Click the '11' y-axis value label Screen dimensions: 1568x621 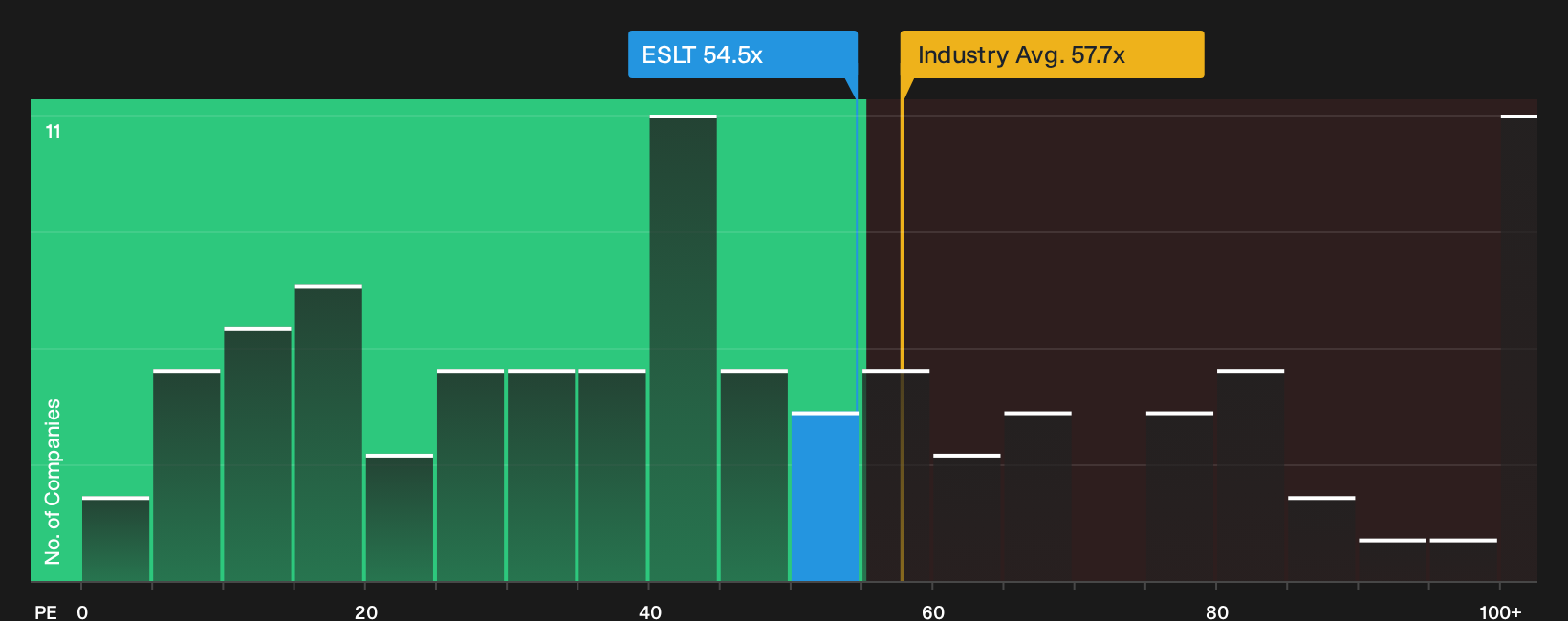(54, 131)
